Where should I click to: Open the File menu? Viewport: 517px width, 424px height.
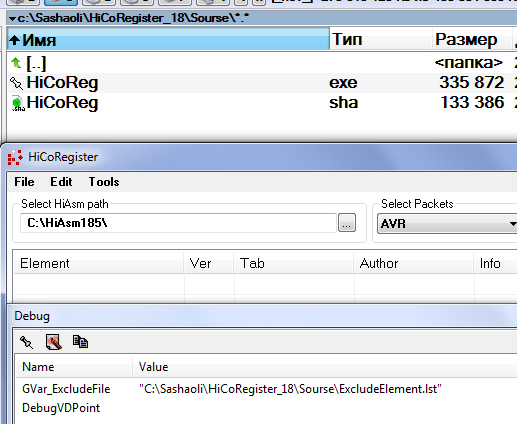24,182
